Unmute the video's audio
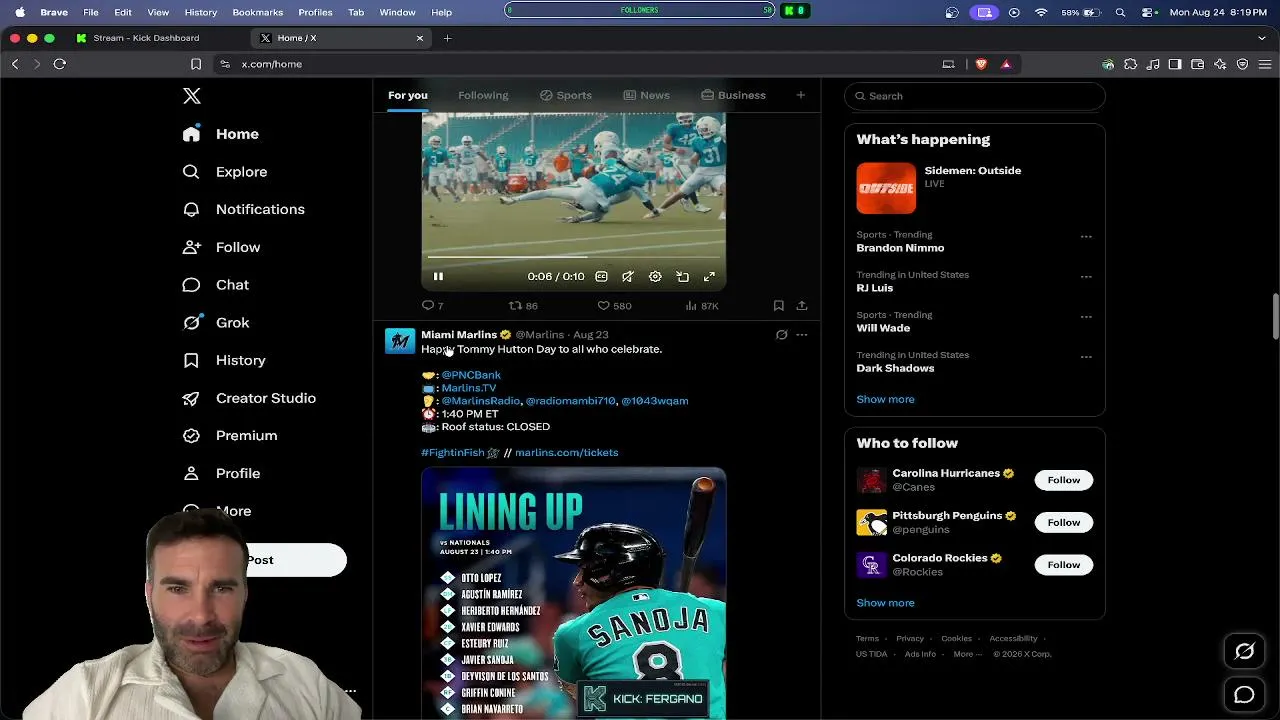 [628, 277]
